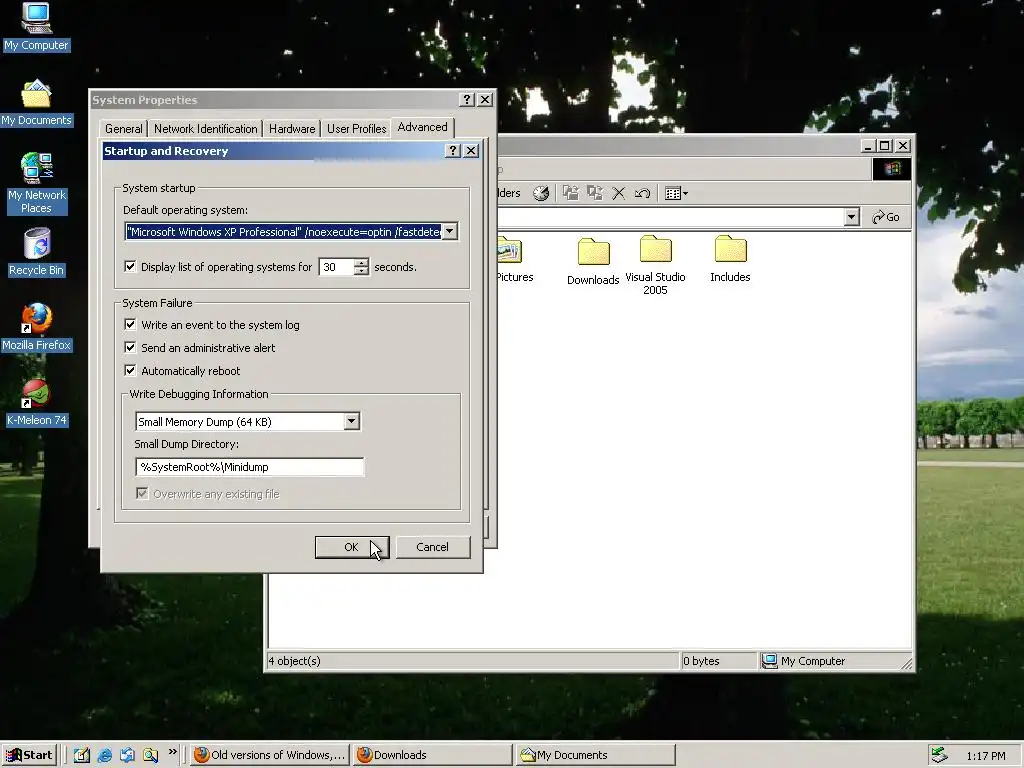This screenshot has width=1024, height=768.
Task: Click the help button in System Properties title bar
Action: pos(466,99)
